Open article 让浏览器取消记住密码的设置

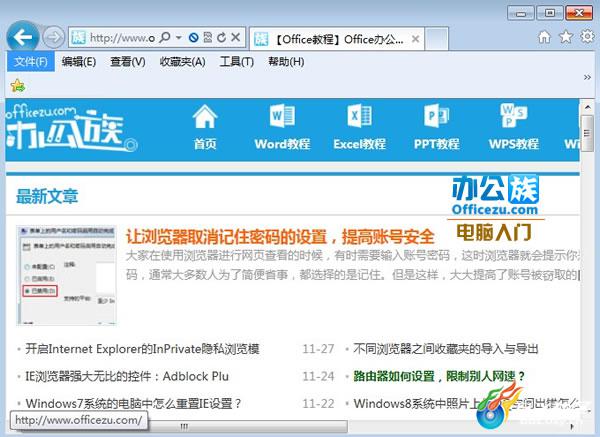280,236
